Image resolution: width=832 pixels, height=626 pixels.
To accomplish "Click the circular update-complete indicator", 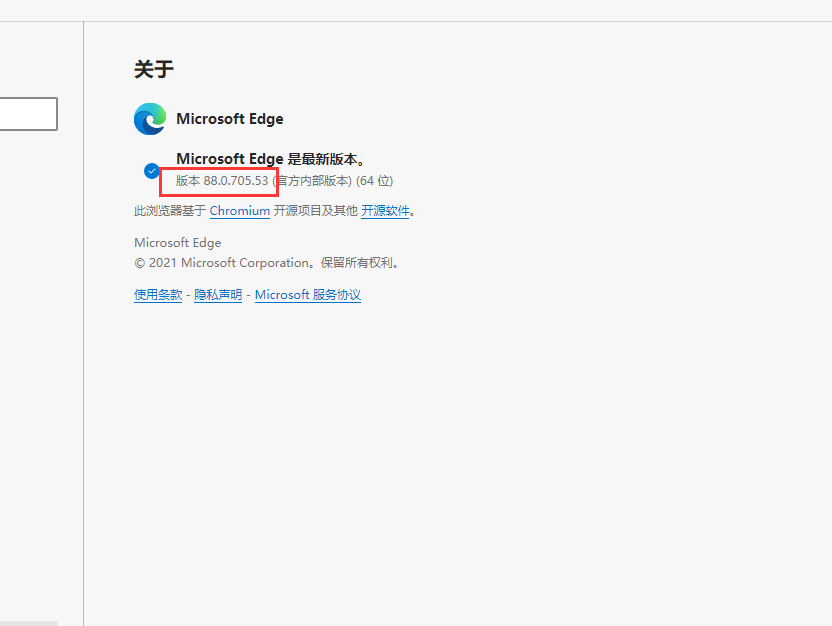I will click(151, 170).
